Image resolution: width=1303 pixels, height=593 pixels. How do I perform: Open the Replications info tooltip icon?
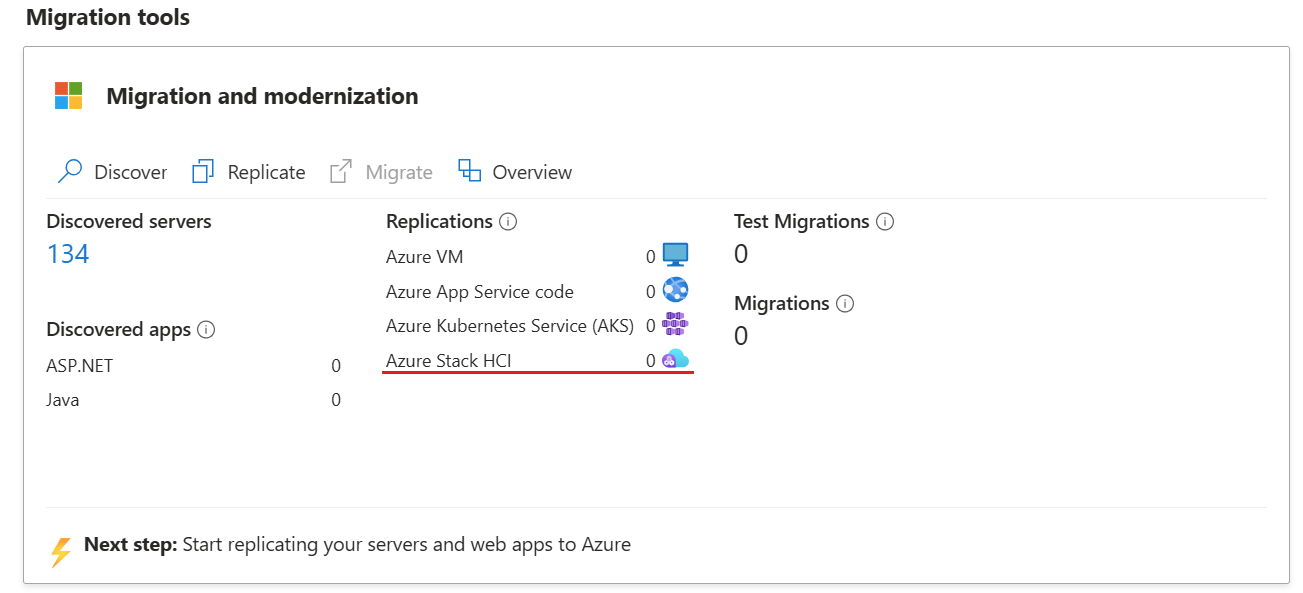click(510, 221)
